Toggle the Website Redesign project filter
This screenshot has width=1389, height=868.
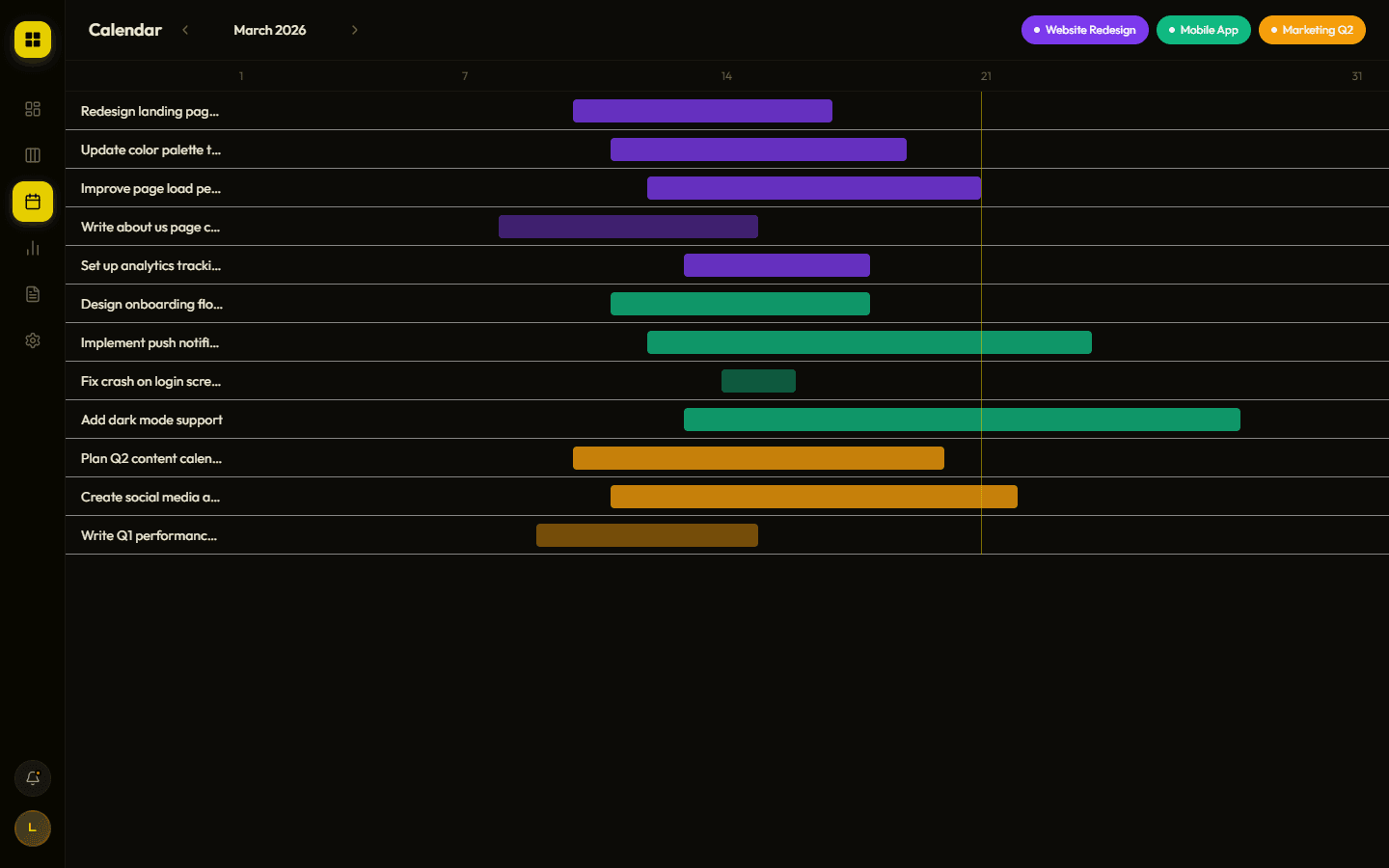1085,30
